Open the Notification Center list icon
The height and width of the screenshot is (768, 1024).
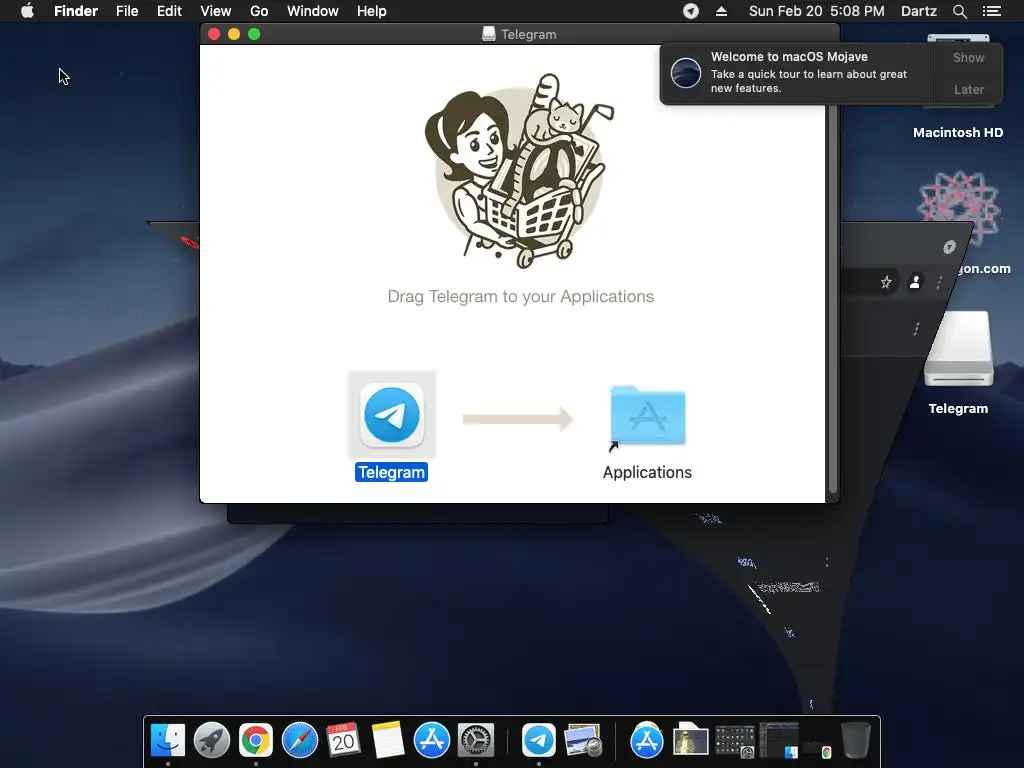point(992,11)
